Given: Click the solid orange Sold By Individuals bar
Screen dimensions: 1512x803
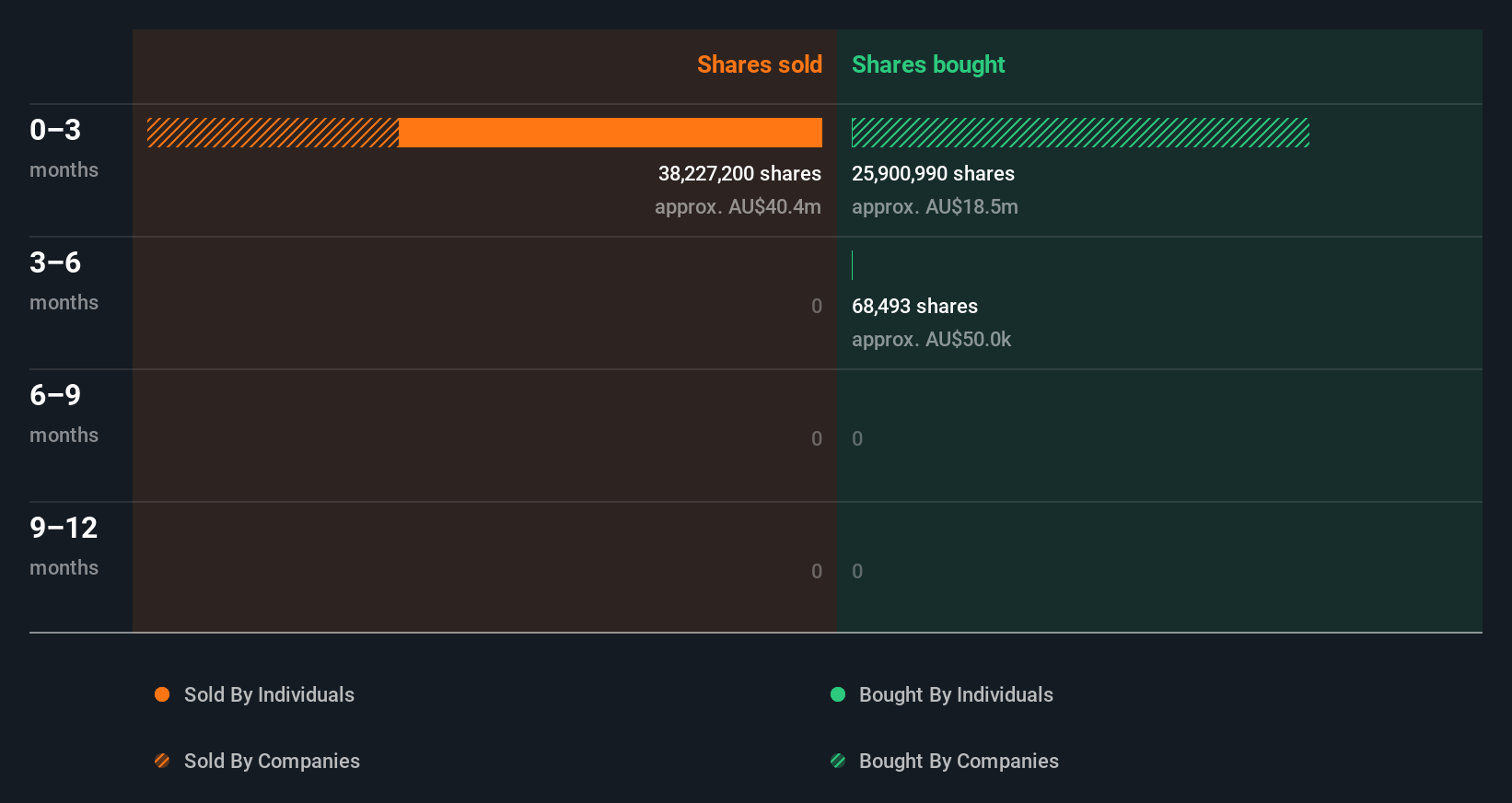Looking at the screenshot, I should point(610,133).
